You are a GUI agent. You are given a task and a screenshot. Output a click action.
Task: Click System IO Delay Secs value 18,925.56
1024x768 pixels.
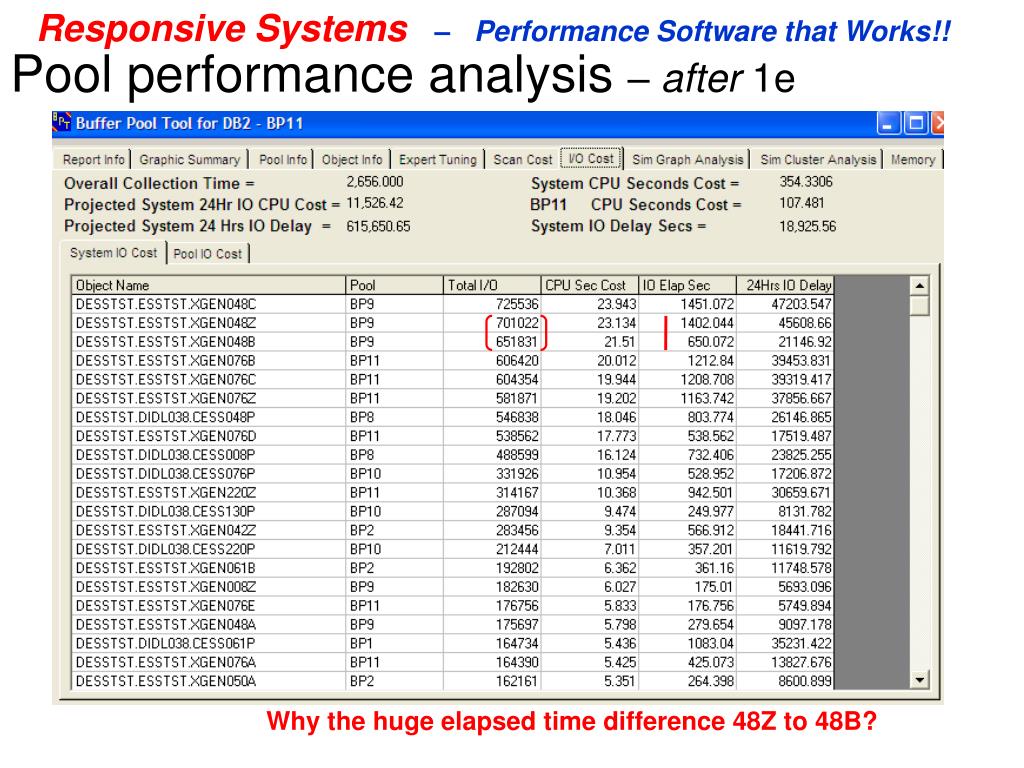pos(808,227)
